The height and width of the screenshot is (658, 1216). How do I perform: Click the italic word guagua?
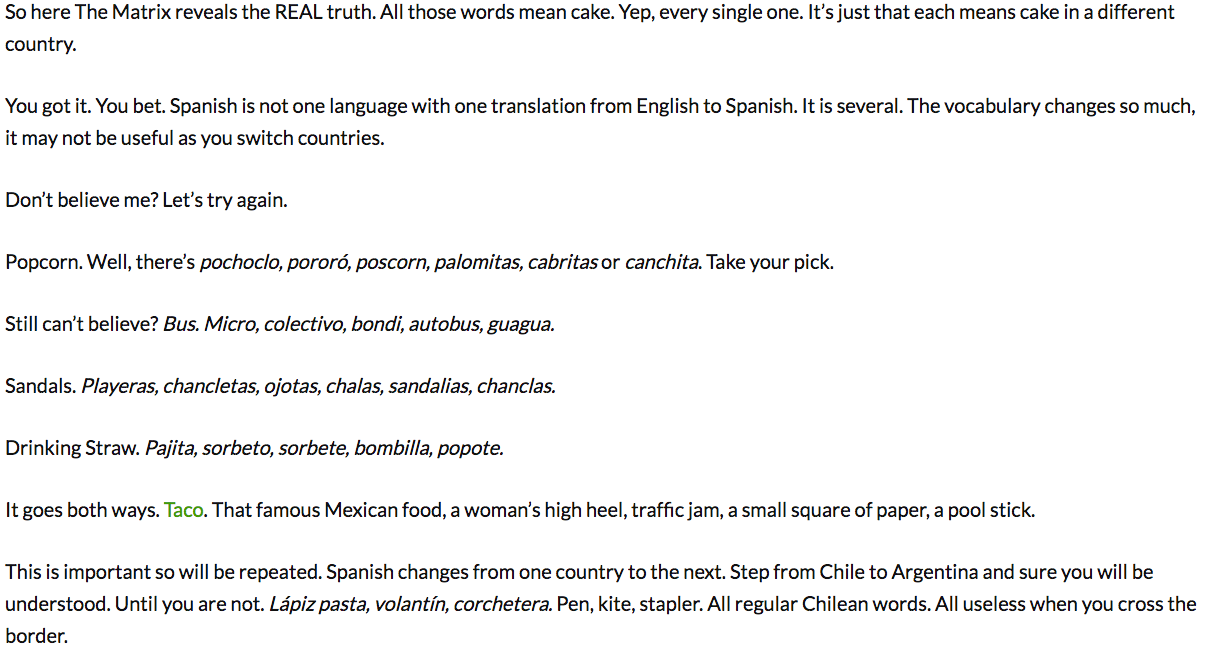[520, 325]
